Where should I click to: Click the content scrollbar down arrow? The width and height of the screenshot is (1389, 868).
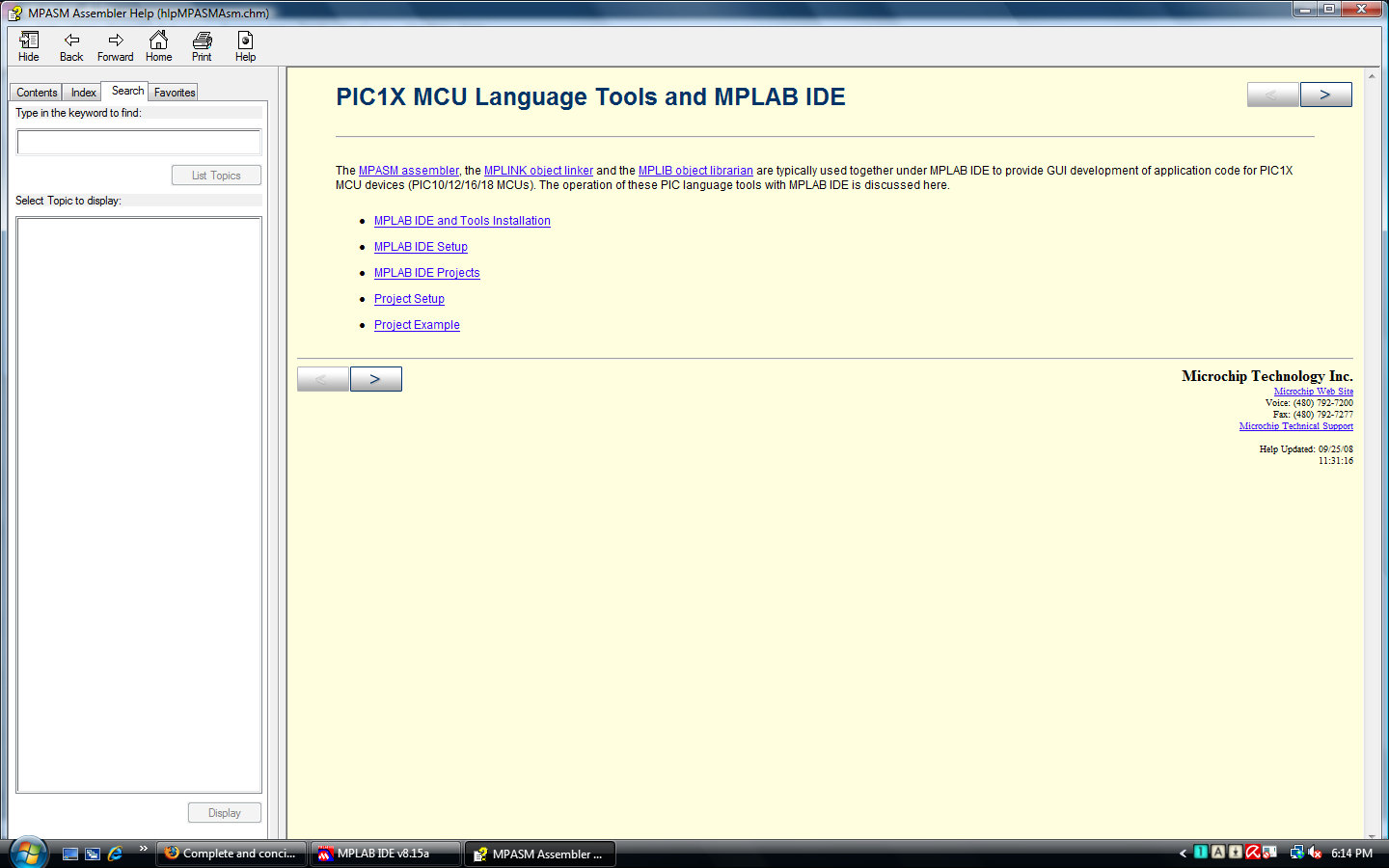coord(1372,835)
